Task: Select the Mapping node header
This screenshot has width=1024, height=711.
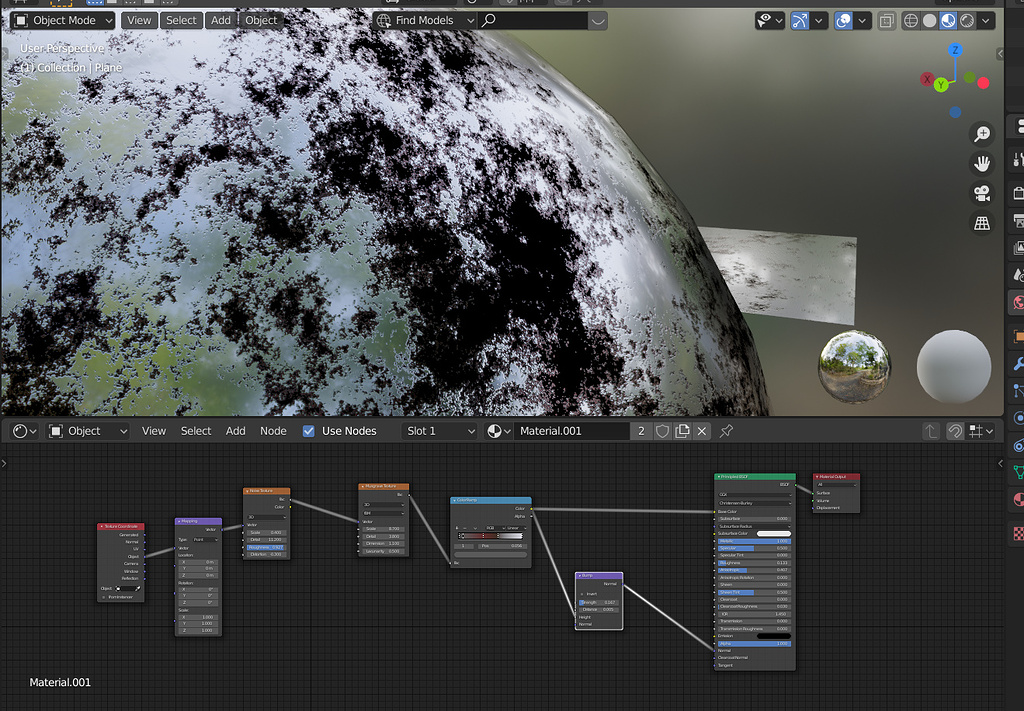Action: point(199,521)
